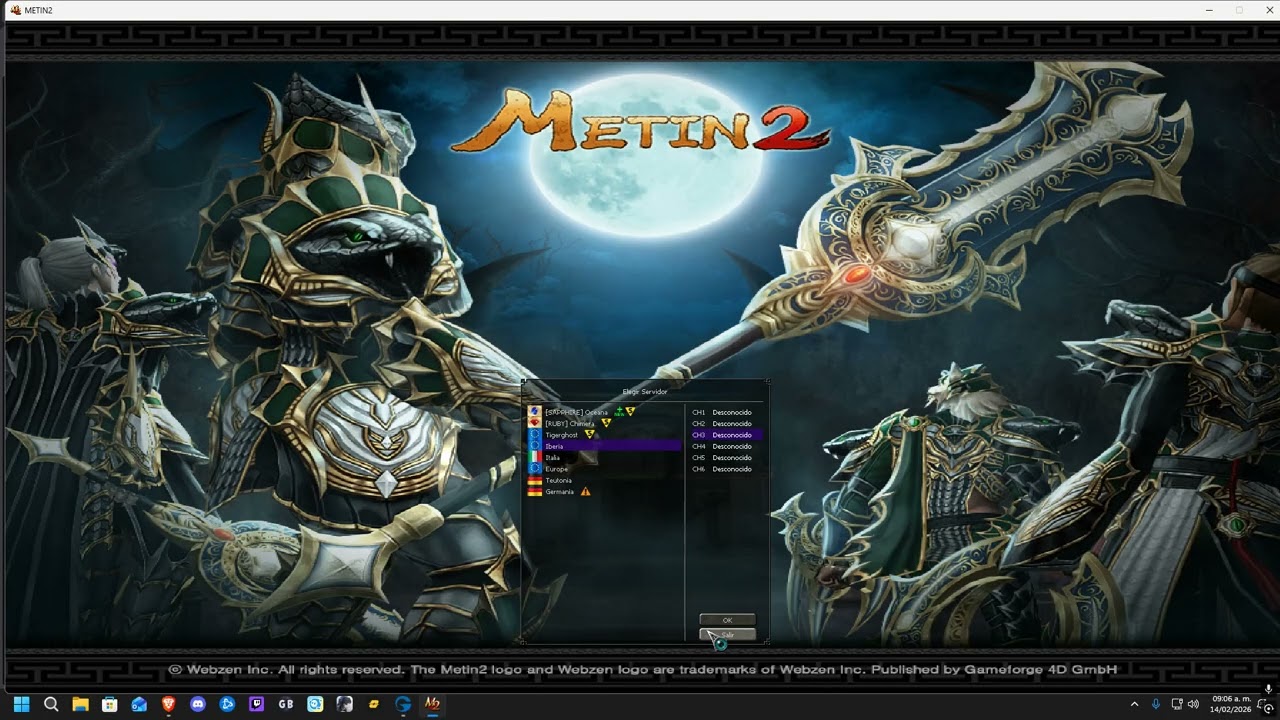Click the warning triangle next to Germania

[585, 491]
